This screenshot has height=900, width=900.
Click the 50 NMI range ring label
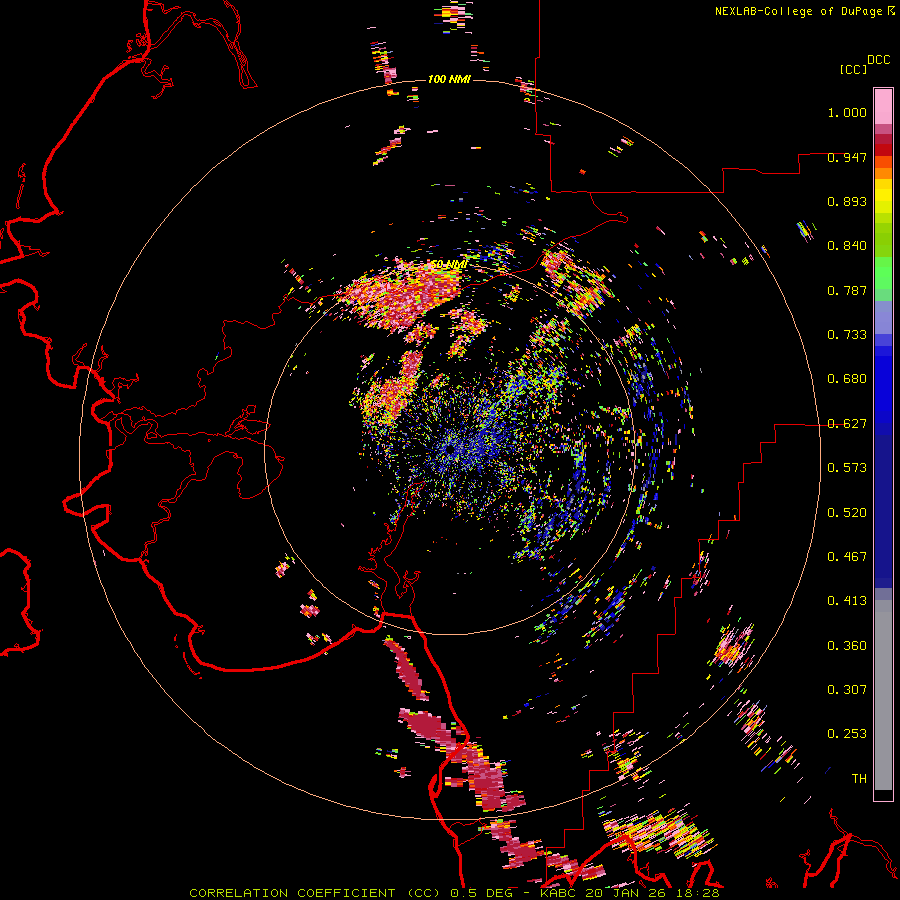(449, 265)
